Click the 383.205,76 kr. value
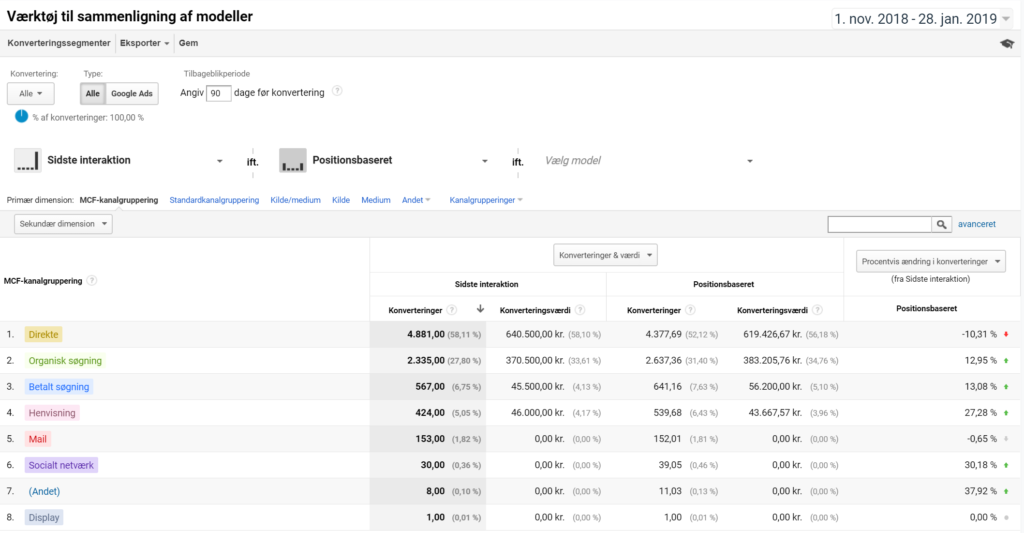Screen dimensions: 1024x533 click(x=773, y=361)
